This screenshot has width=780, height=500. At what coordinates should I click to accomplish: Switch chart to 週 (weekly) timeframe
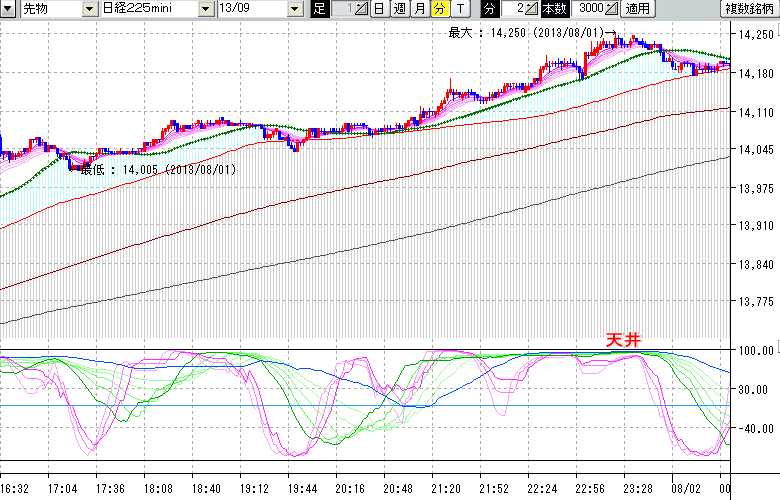[x=399, y=9]
